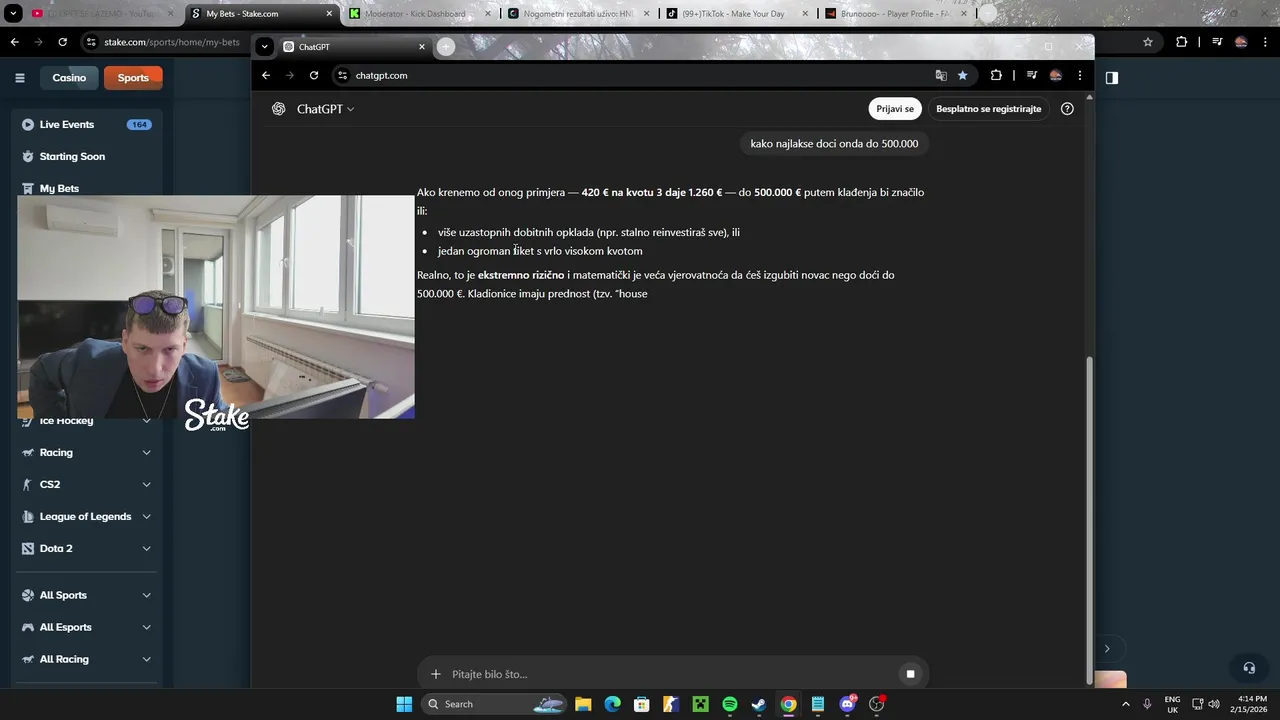This screenshot has width=1280, height=720.
Task: Click the Prijavi se login button
Action: tap(895, 109)
